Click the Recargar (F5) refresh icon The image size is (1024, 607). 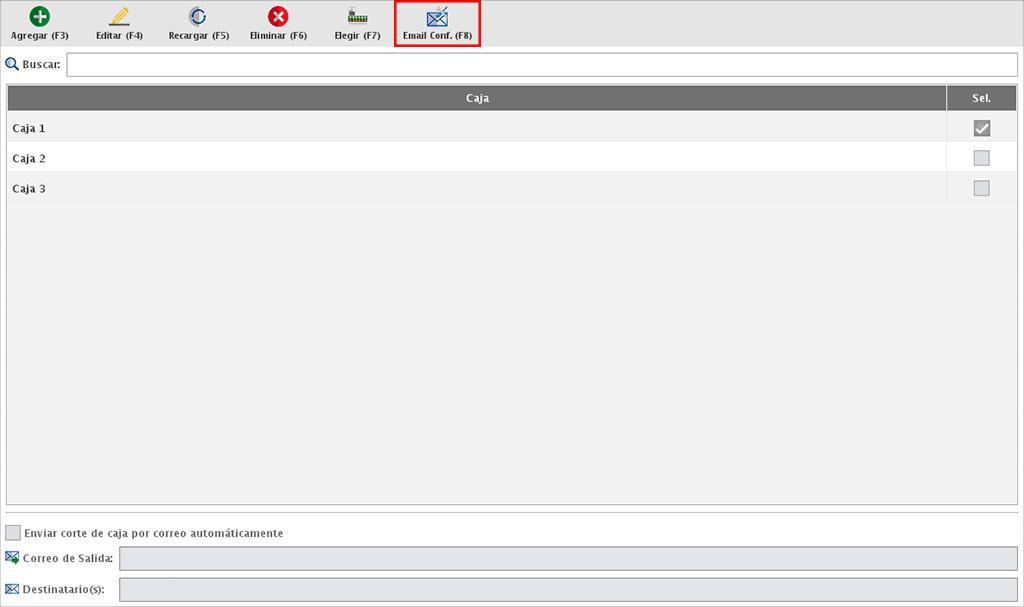pos(198,17)
